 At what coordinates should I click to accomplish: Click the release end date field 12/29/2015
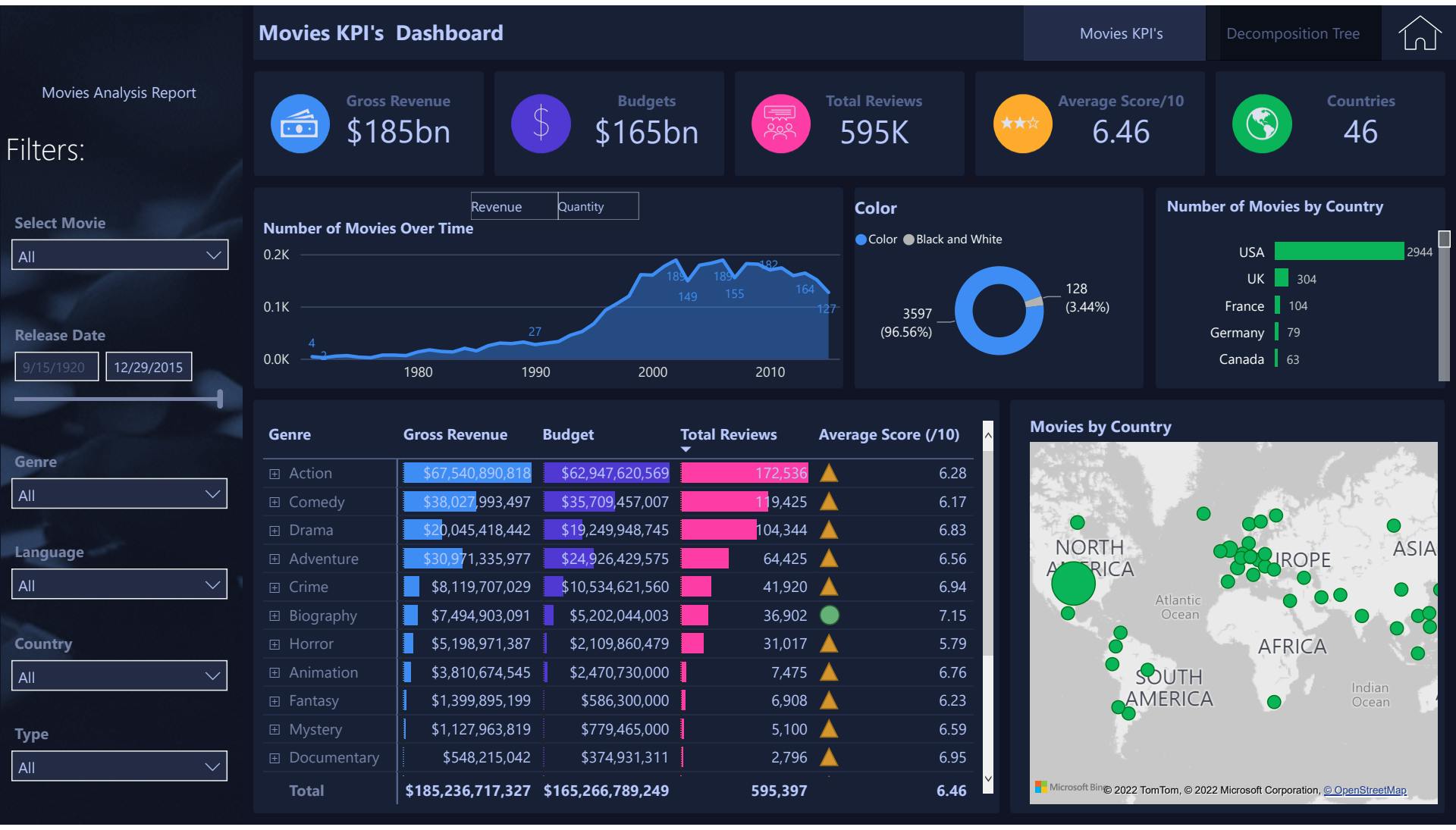(x=149, y=367)
